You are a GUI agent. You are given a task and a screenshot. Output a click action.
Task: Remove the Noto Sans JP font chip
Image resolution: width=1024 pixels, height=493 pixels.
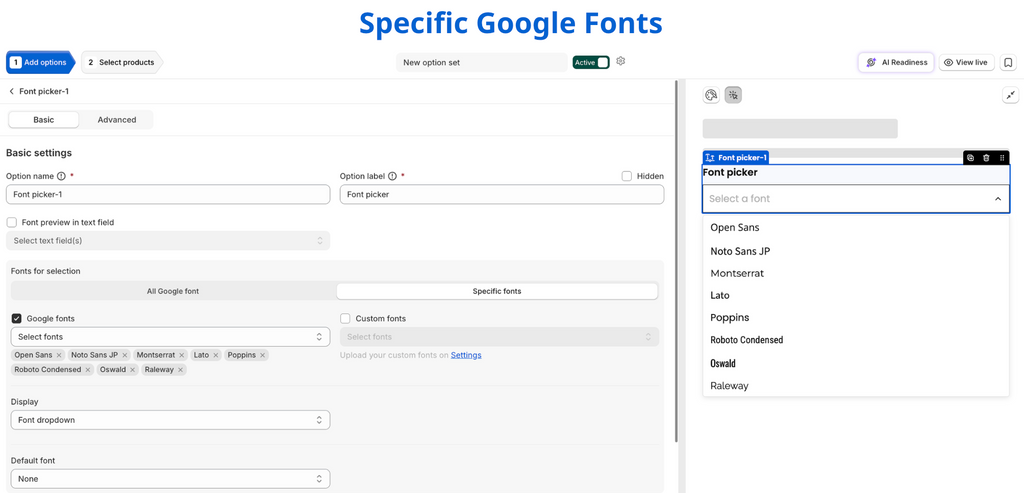pyautogui.click(x=125, y=355)
